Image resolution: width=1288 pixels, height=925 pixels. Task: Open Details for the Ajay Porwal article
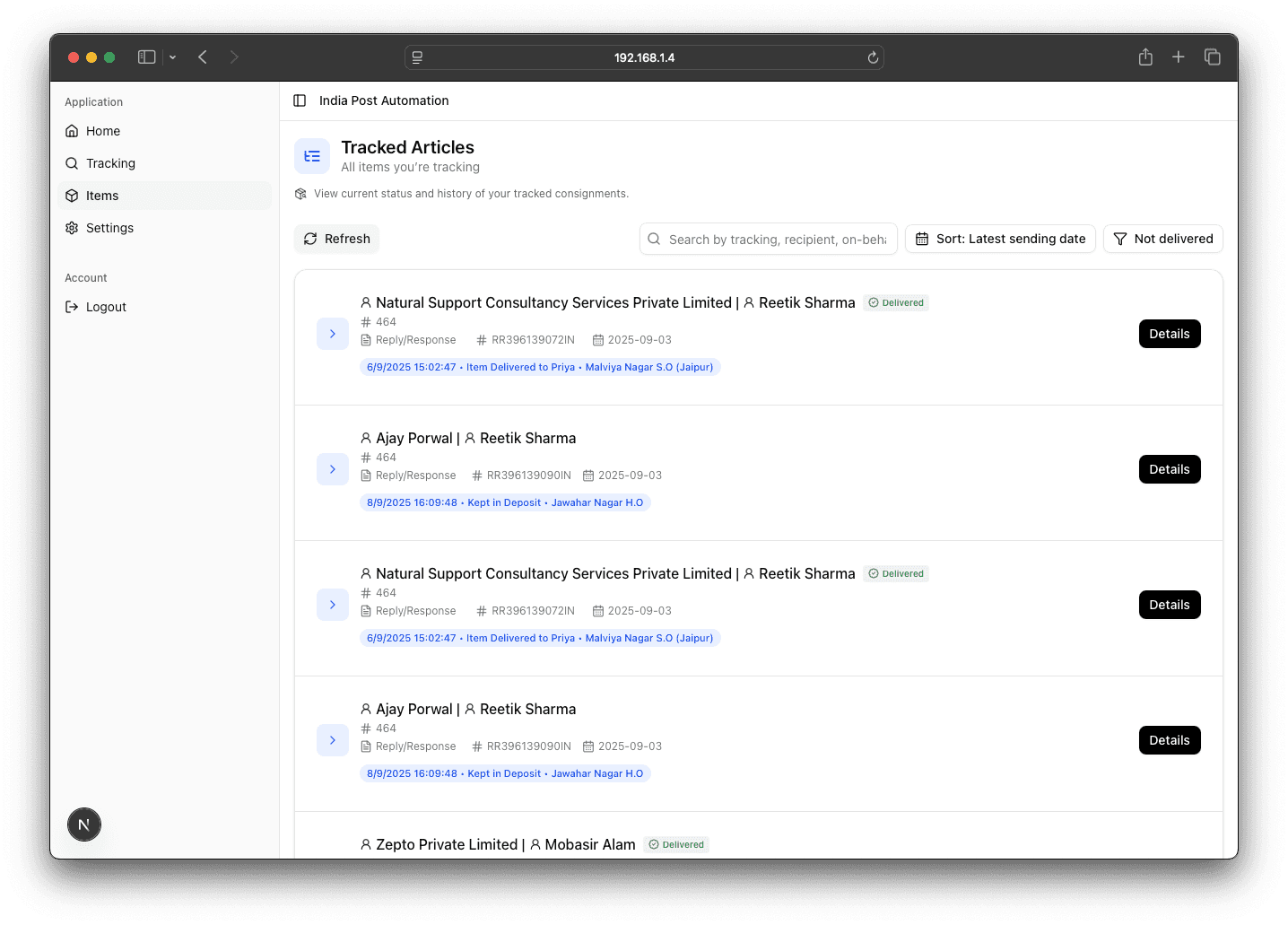click(1169, 468)
